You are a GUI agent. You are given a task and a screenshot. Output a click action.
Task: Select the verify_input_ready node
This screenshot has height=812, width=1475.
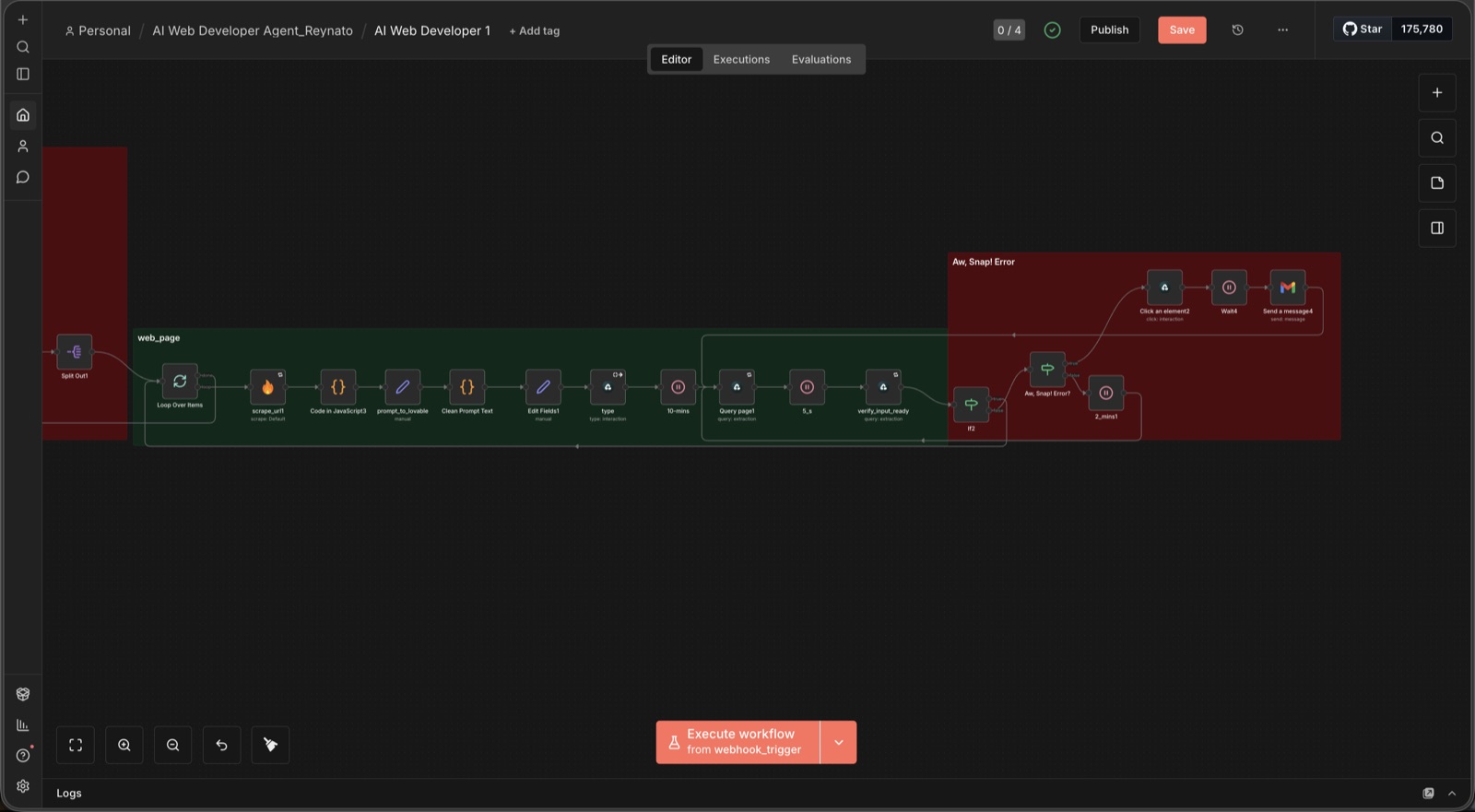pos(883,387)
